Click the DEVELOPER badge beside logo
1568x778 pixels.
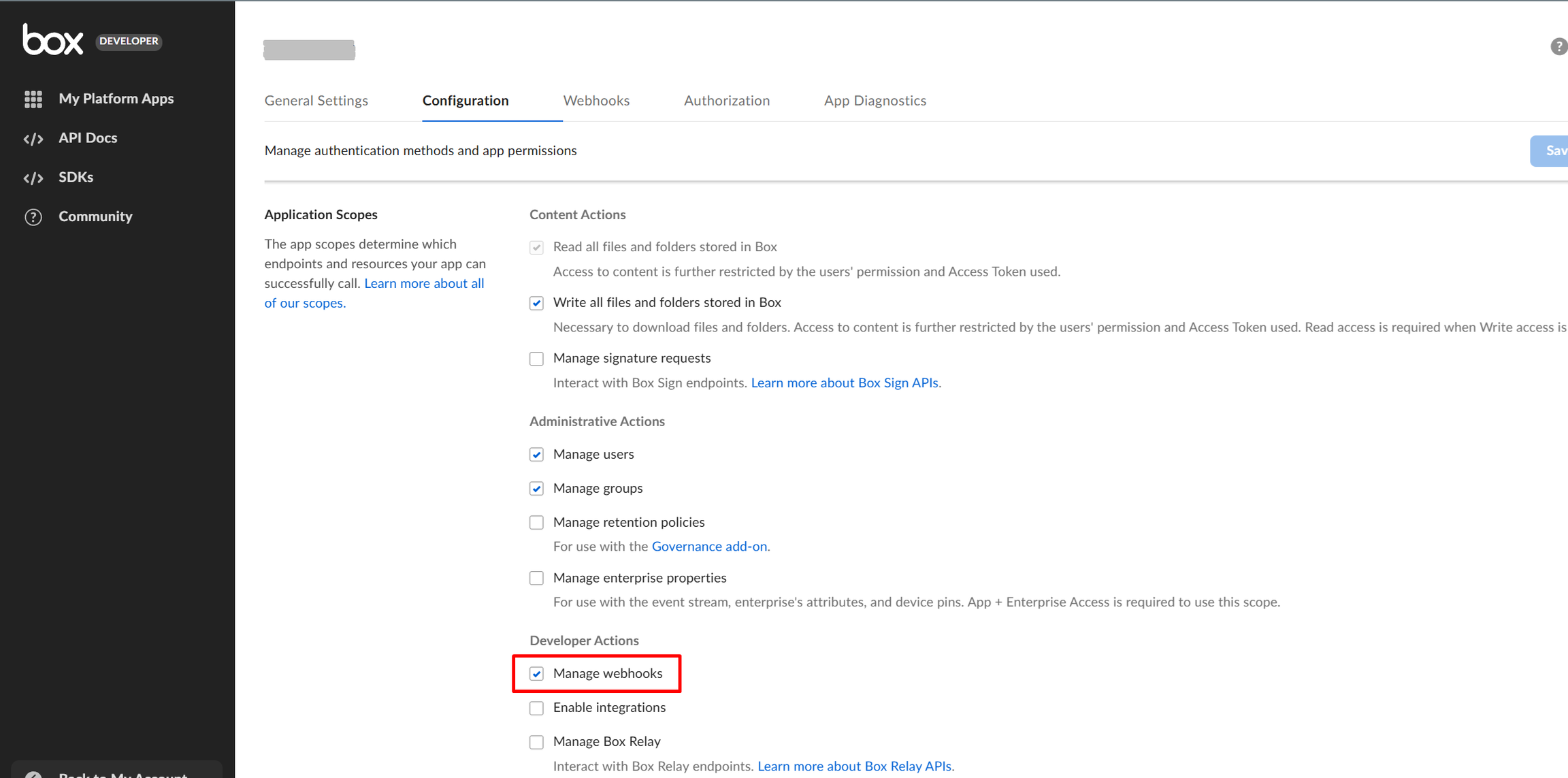(129, 42)
